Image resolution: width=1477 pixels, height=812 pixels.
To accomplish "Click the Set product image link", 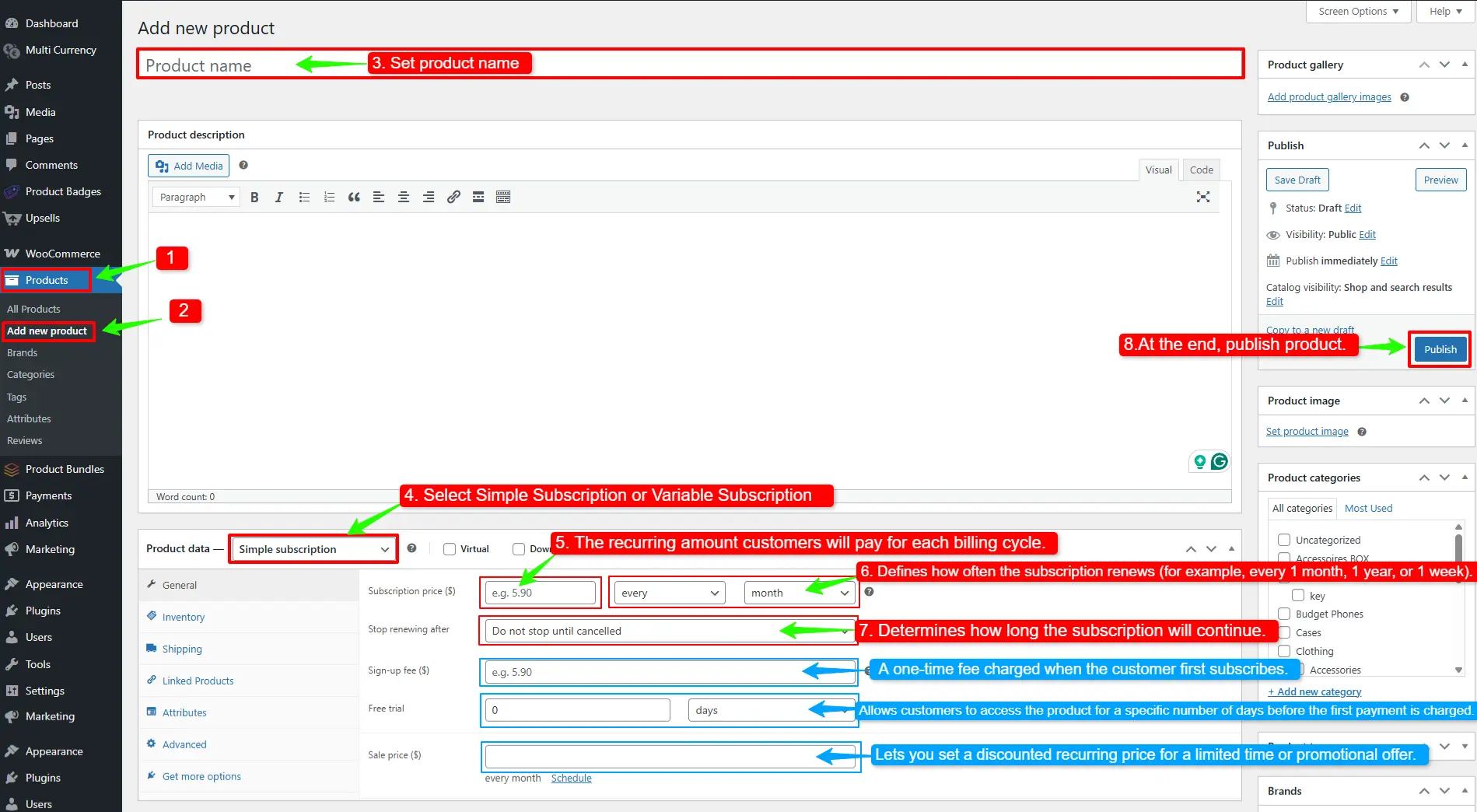I will 1307,432.
